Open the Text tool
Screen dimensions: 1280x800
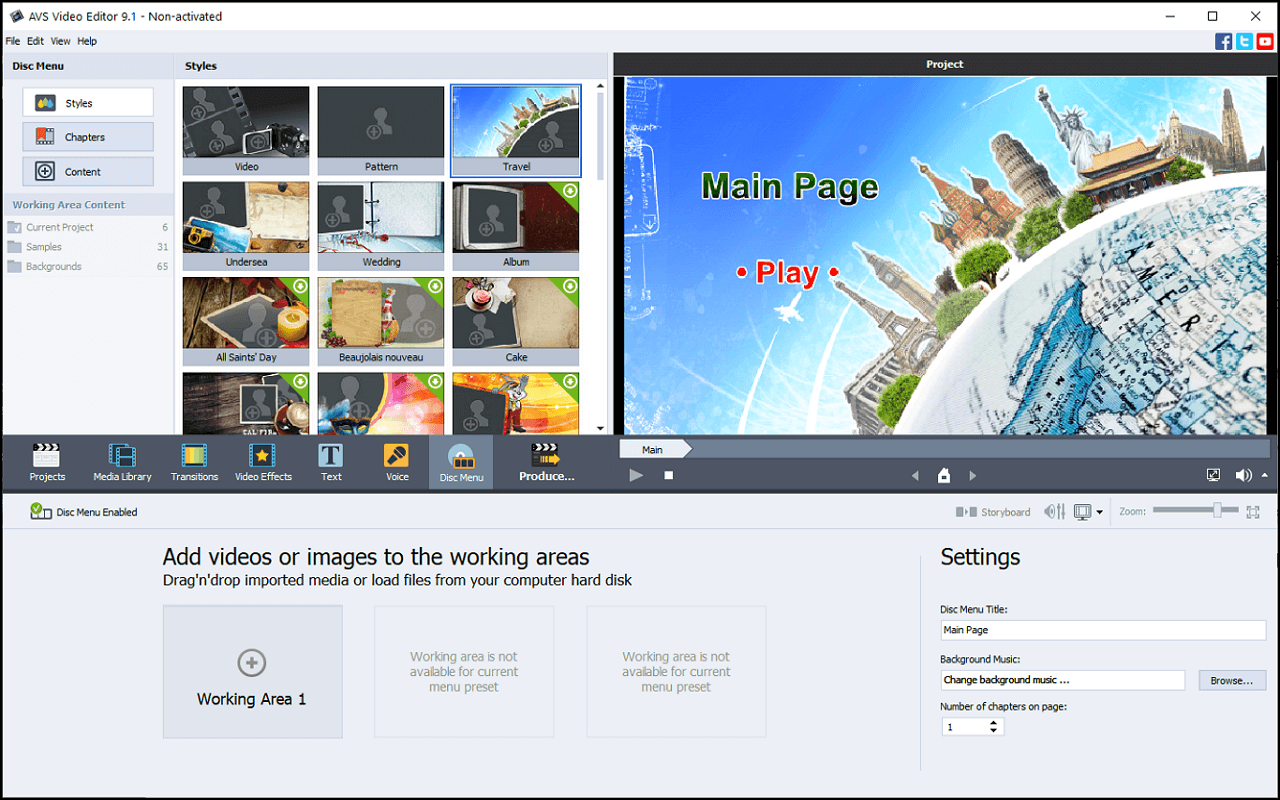point(331,462)
